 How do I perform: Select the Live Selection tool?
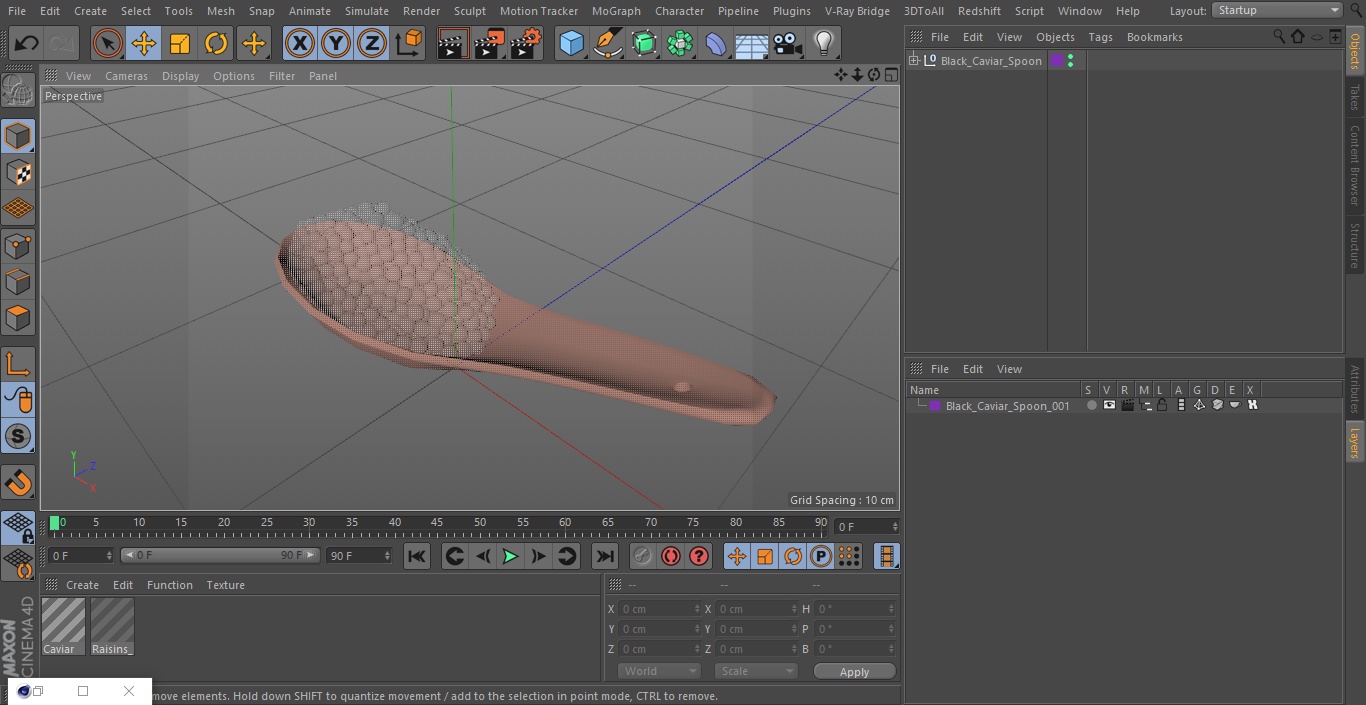108,44
